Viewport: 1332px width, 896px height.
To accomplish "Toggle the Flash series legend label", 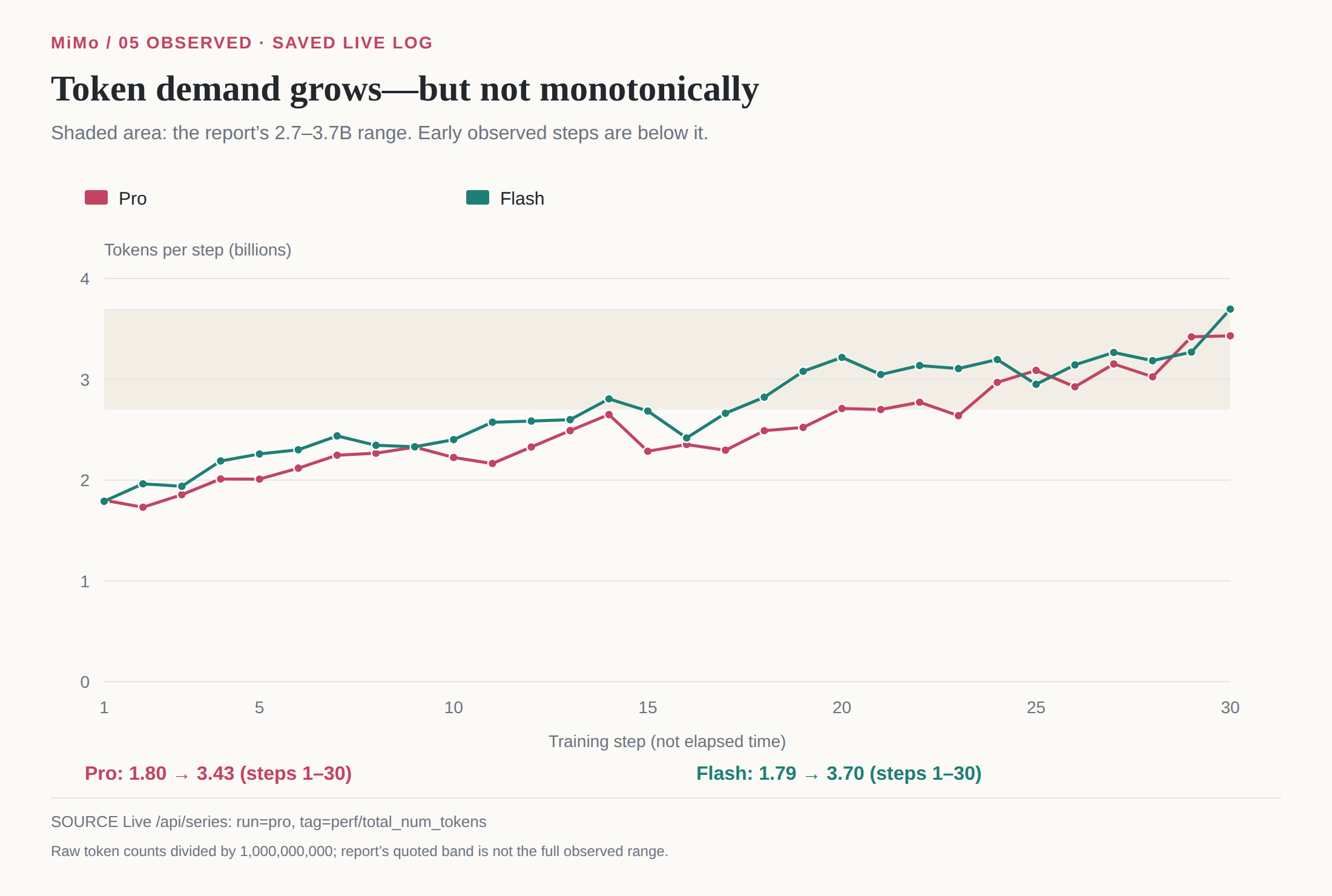I will (x=522, y=199).
